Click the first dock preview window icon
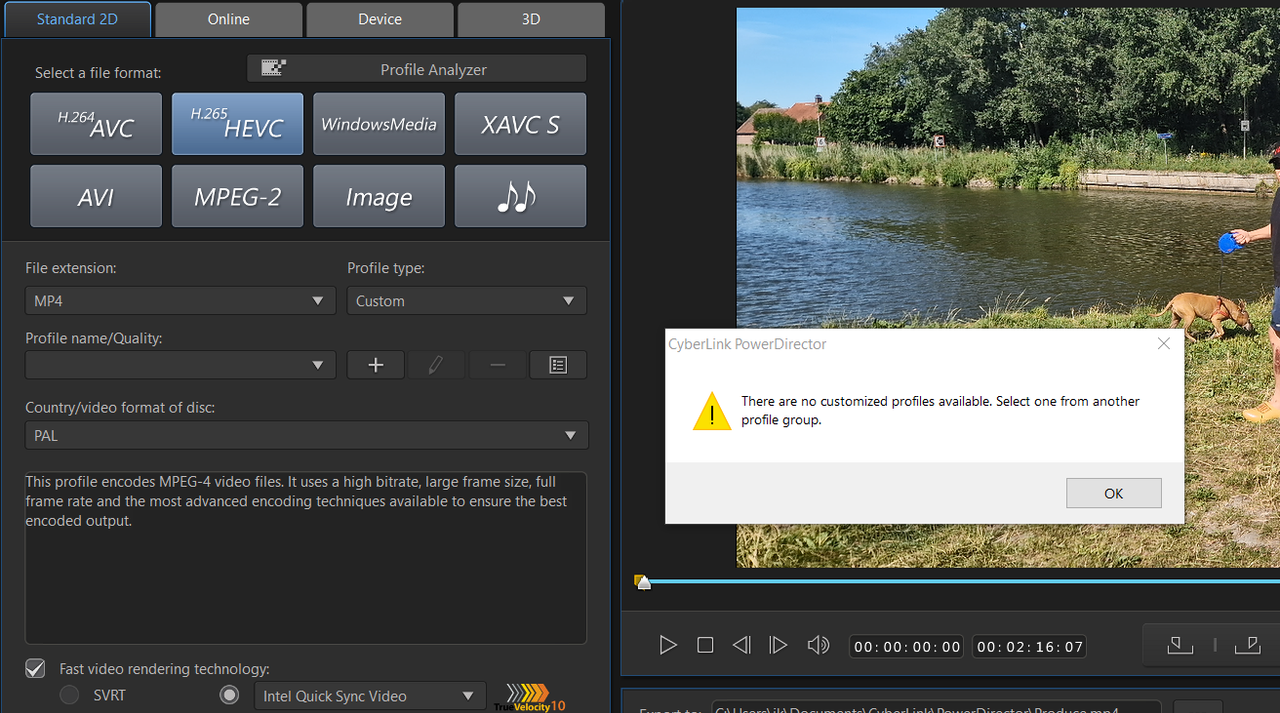 pos(1180,645)
